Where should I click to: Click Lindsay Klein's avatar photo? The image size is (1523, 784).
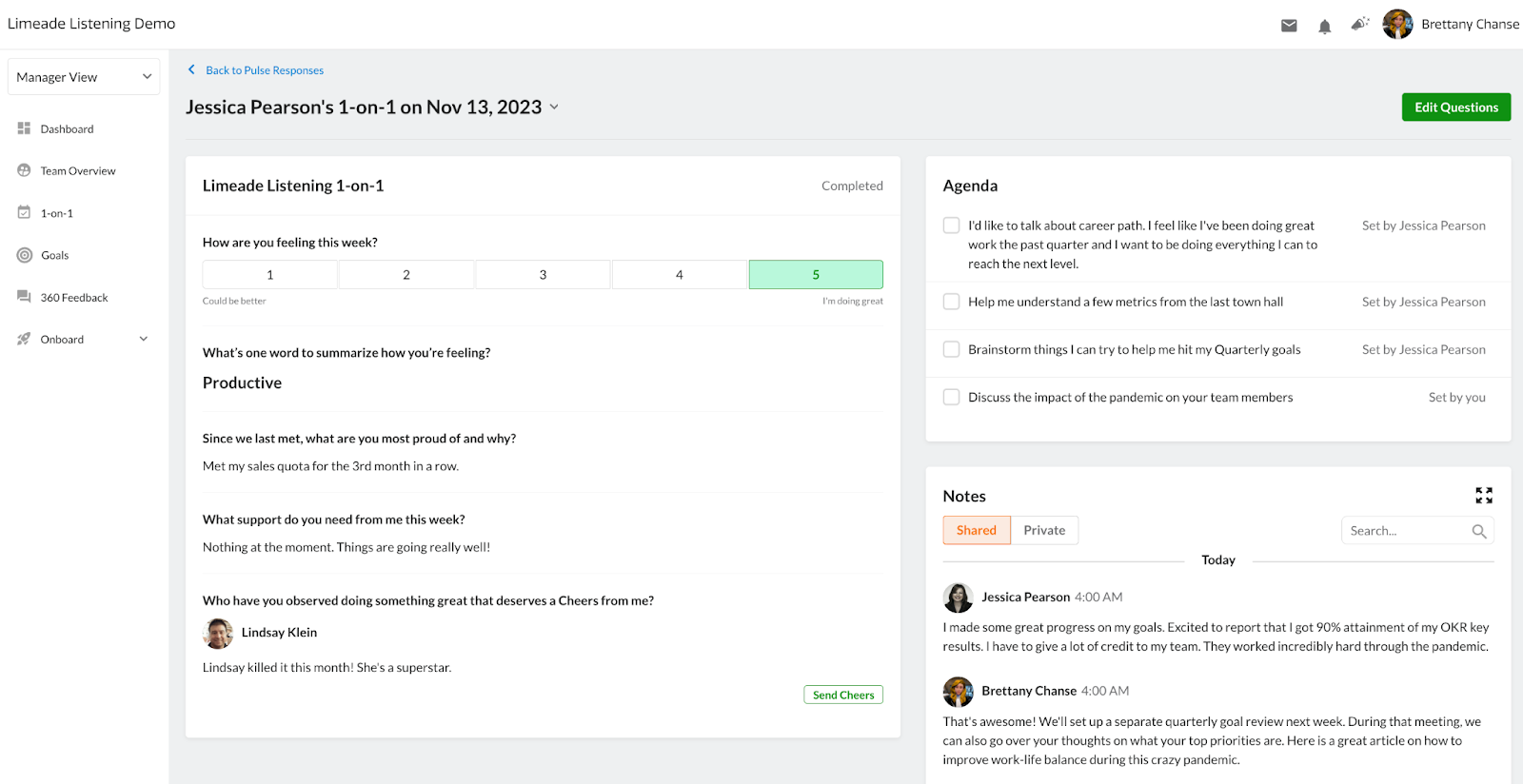[218, 633]
